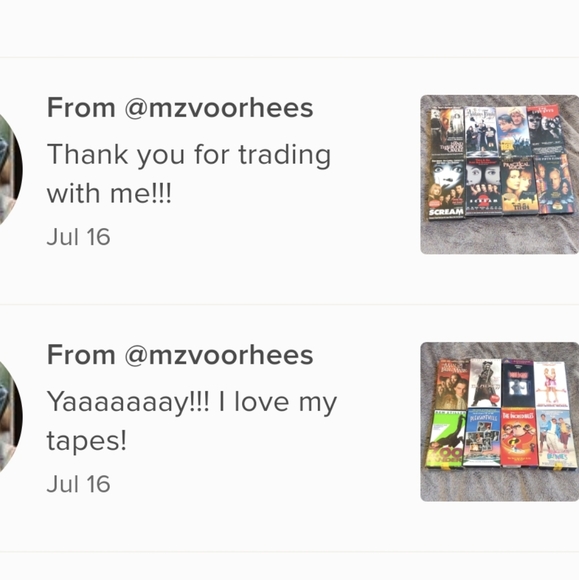This screenshot has height=580, width=579.
Task: Click Jul 16 date under tapes review
Action: pyautogui.click(x=78, y=484)
